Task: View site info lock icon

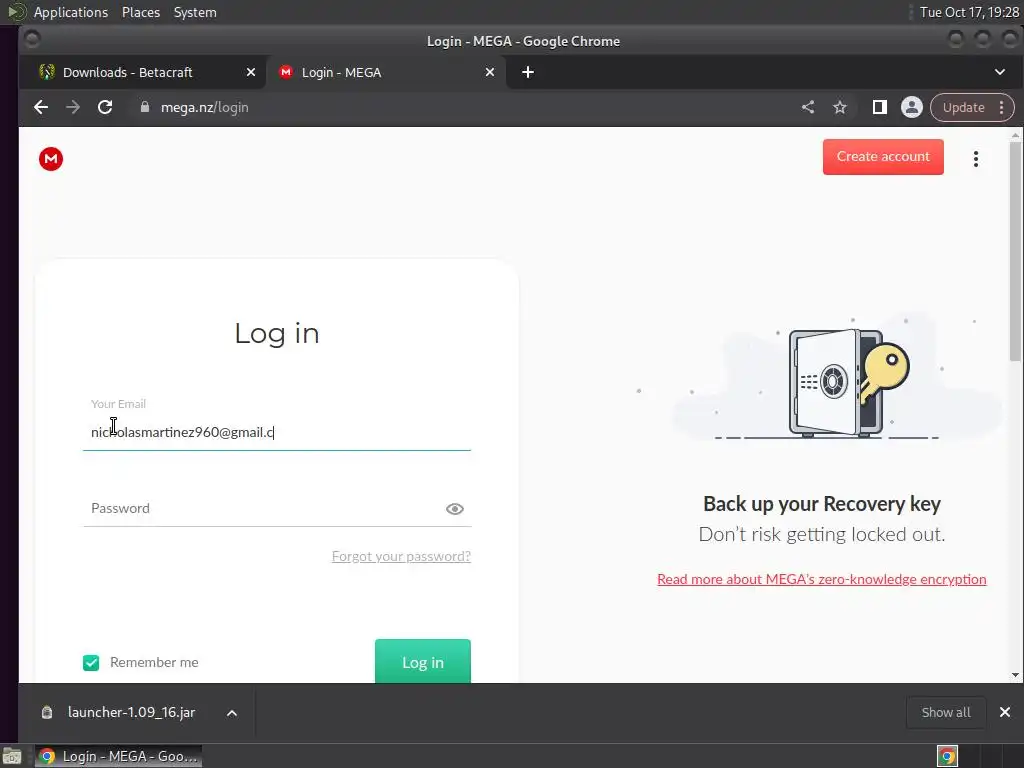Action: coord(145,107)
